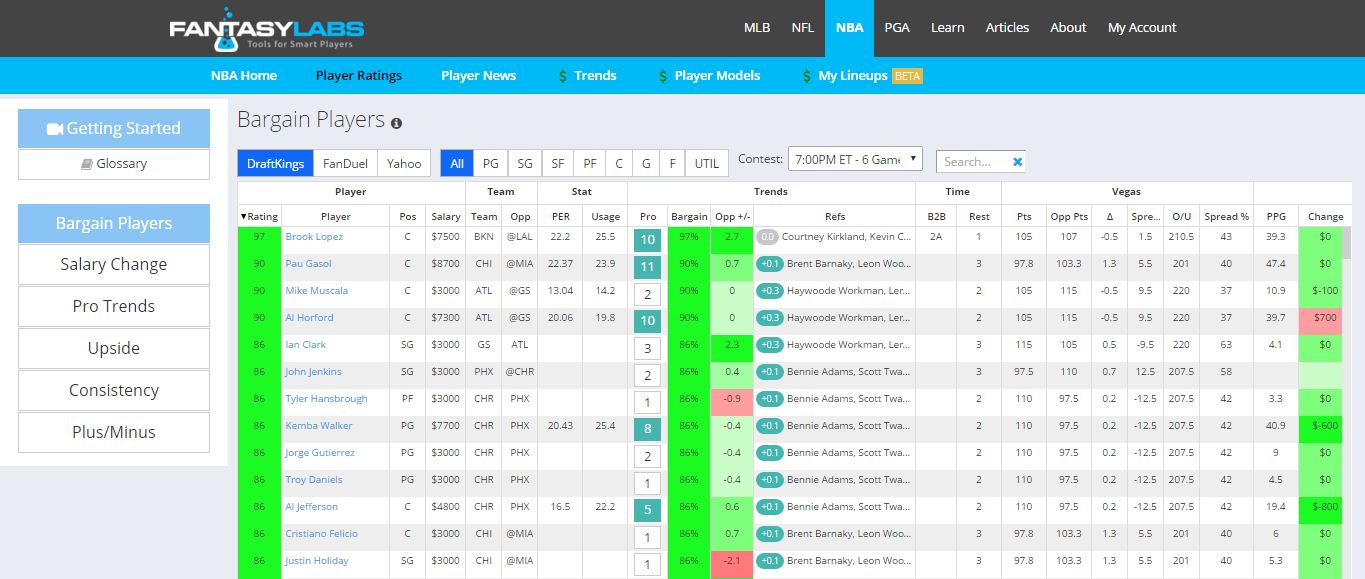Filter players by UTIL position
1365x579 pixels.
click(x=707, y=163)
